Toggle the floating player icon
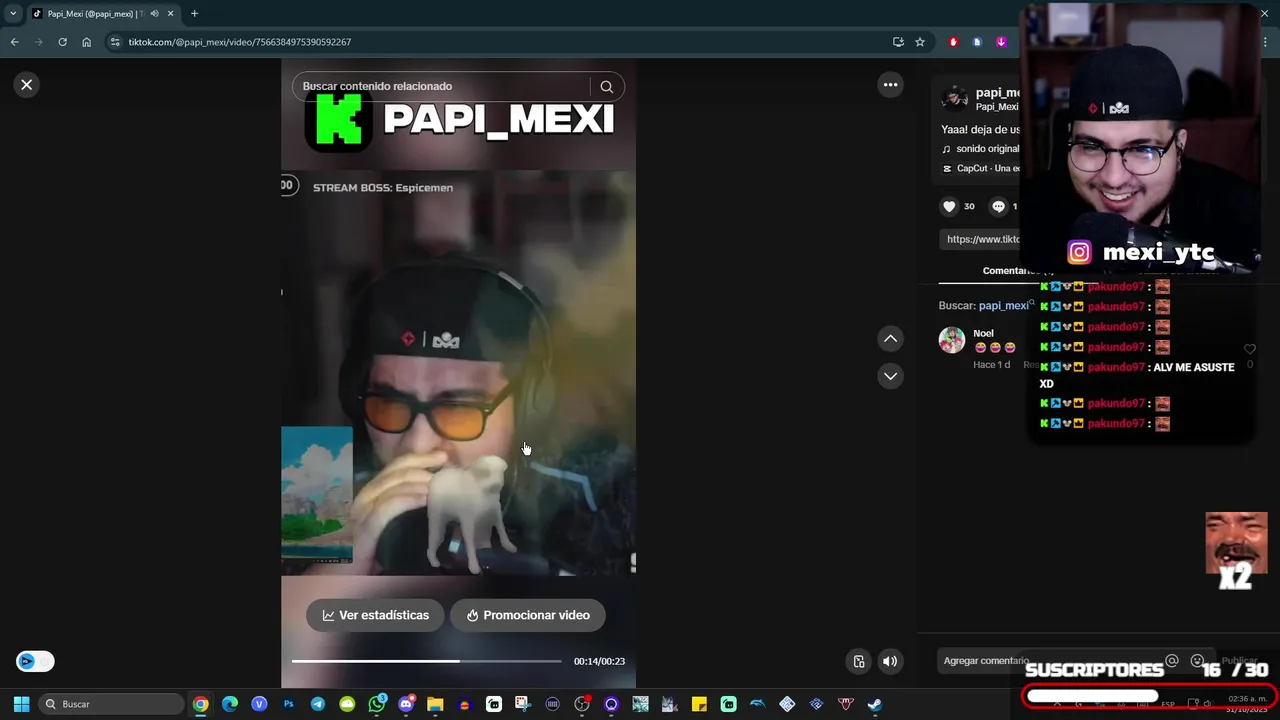This screenshot has width=1280, height=720. (858, 661)
